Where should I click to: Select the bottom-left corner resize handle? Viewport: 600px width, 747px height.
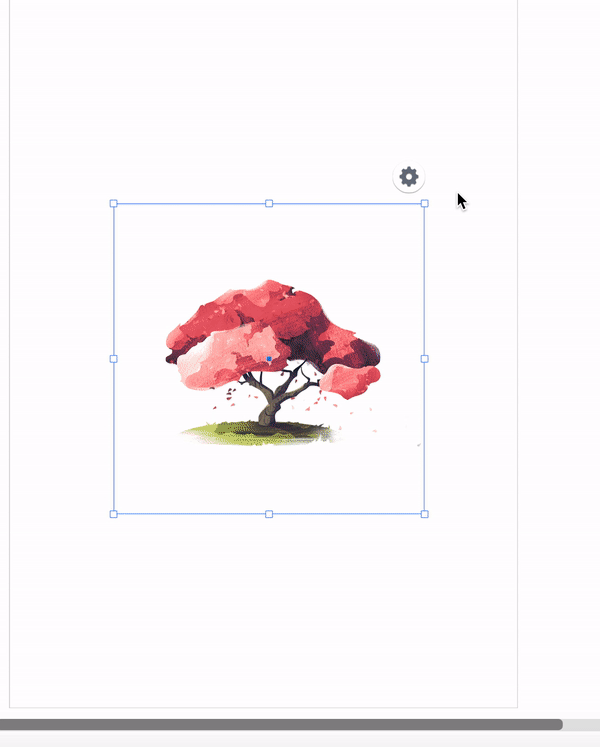pyautogui.click(x=113, y=514)
